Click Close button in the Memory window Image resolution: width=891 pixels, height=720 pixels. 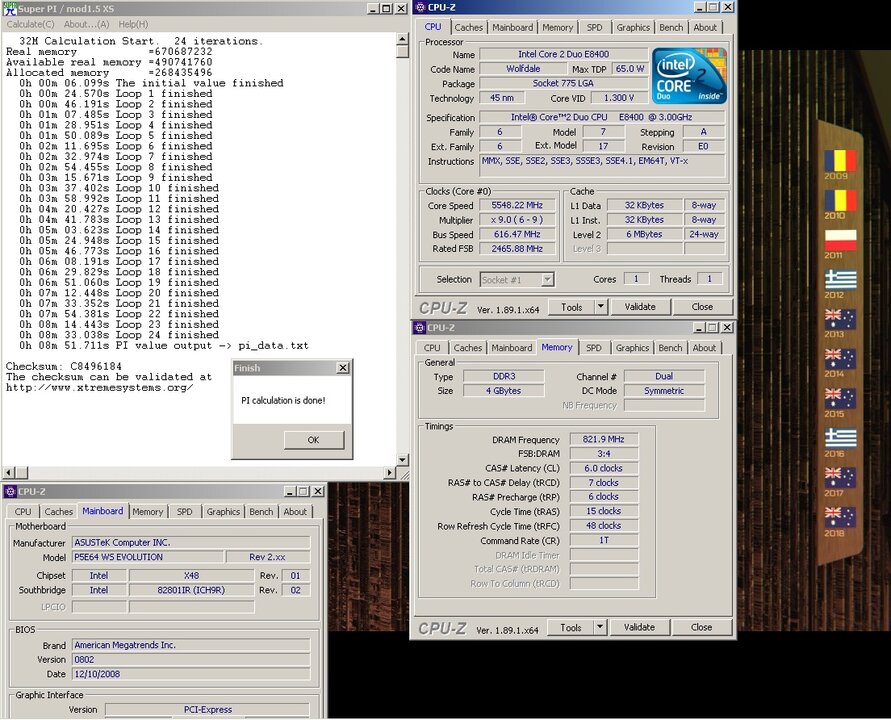click(x=701, y=627)
